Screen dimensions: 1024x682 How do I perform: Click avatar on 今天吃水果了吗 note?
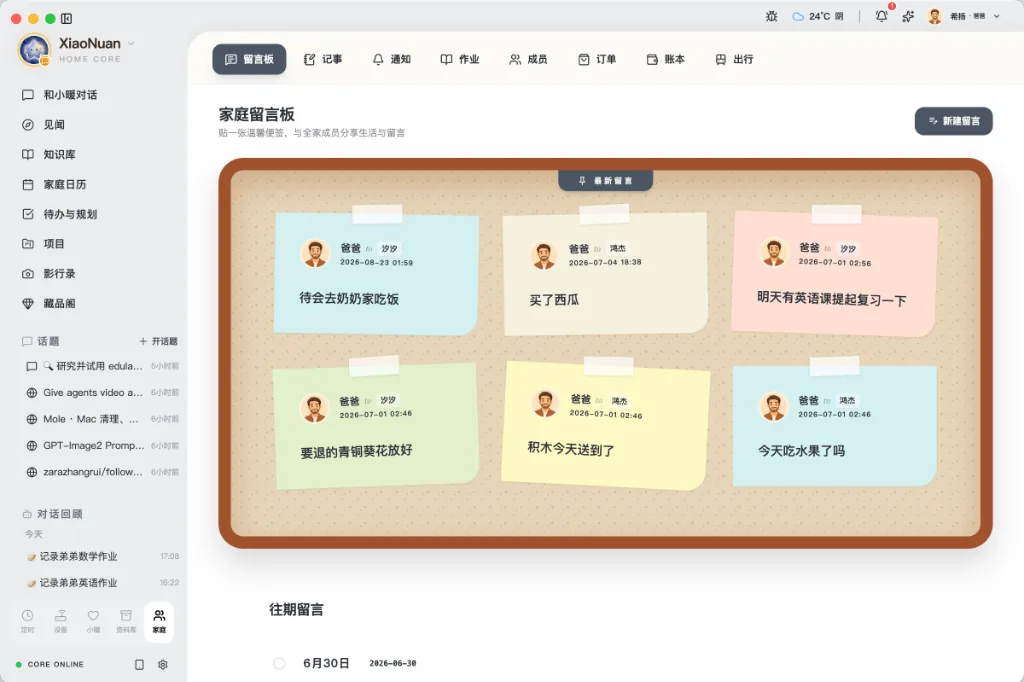tap(773, 406)
